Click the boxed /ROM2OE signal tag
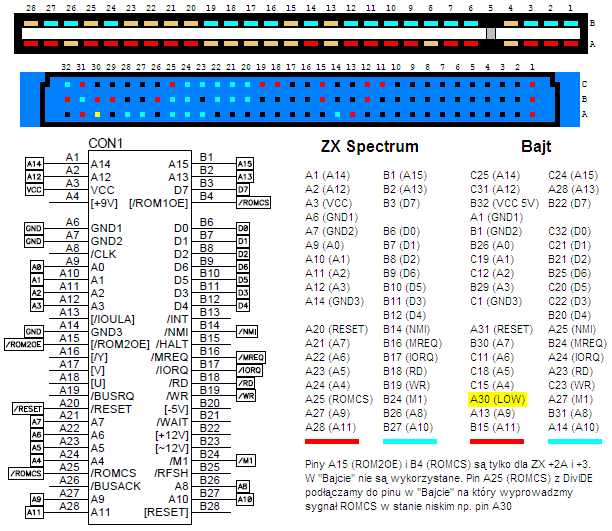The image size is (612, 531). point(24,344)
